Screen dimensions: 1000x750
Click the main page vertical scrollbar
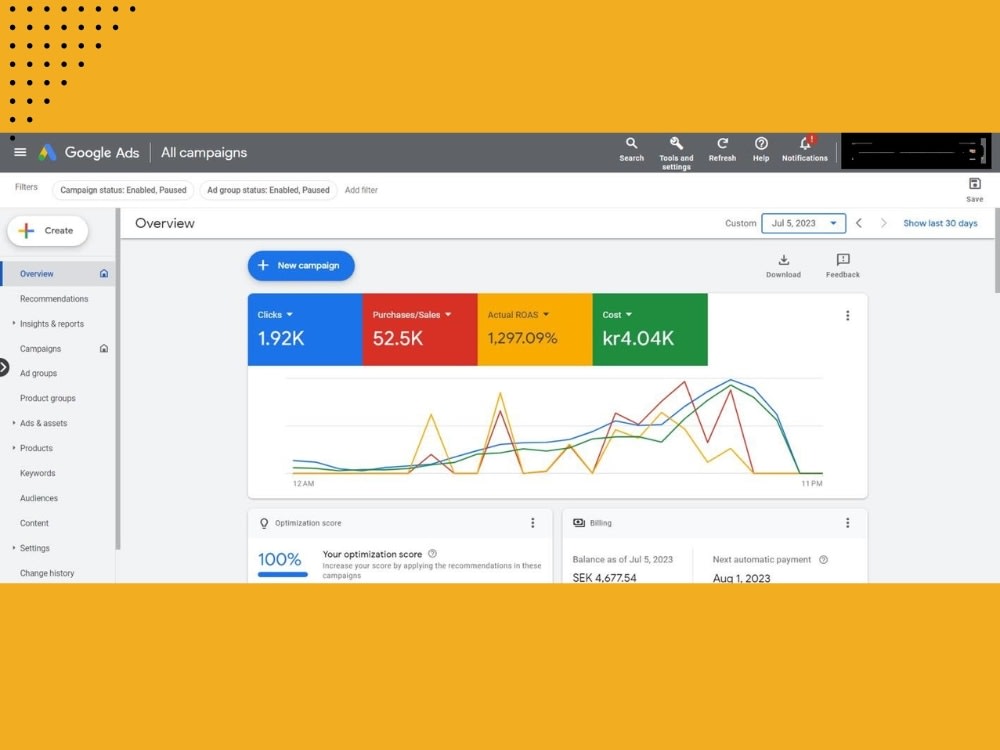[x=997, y=250]
